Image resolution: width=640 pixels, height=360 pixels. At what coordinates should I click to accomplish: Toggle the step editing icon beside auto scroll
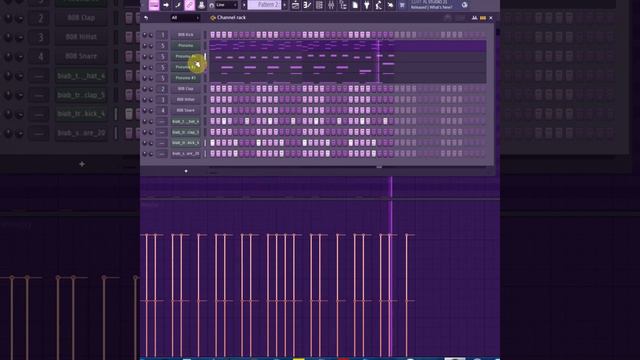point(178,5)
